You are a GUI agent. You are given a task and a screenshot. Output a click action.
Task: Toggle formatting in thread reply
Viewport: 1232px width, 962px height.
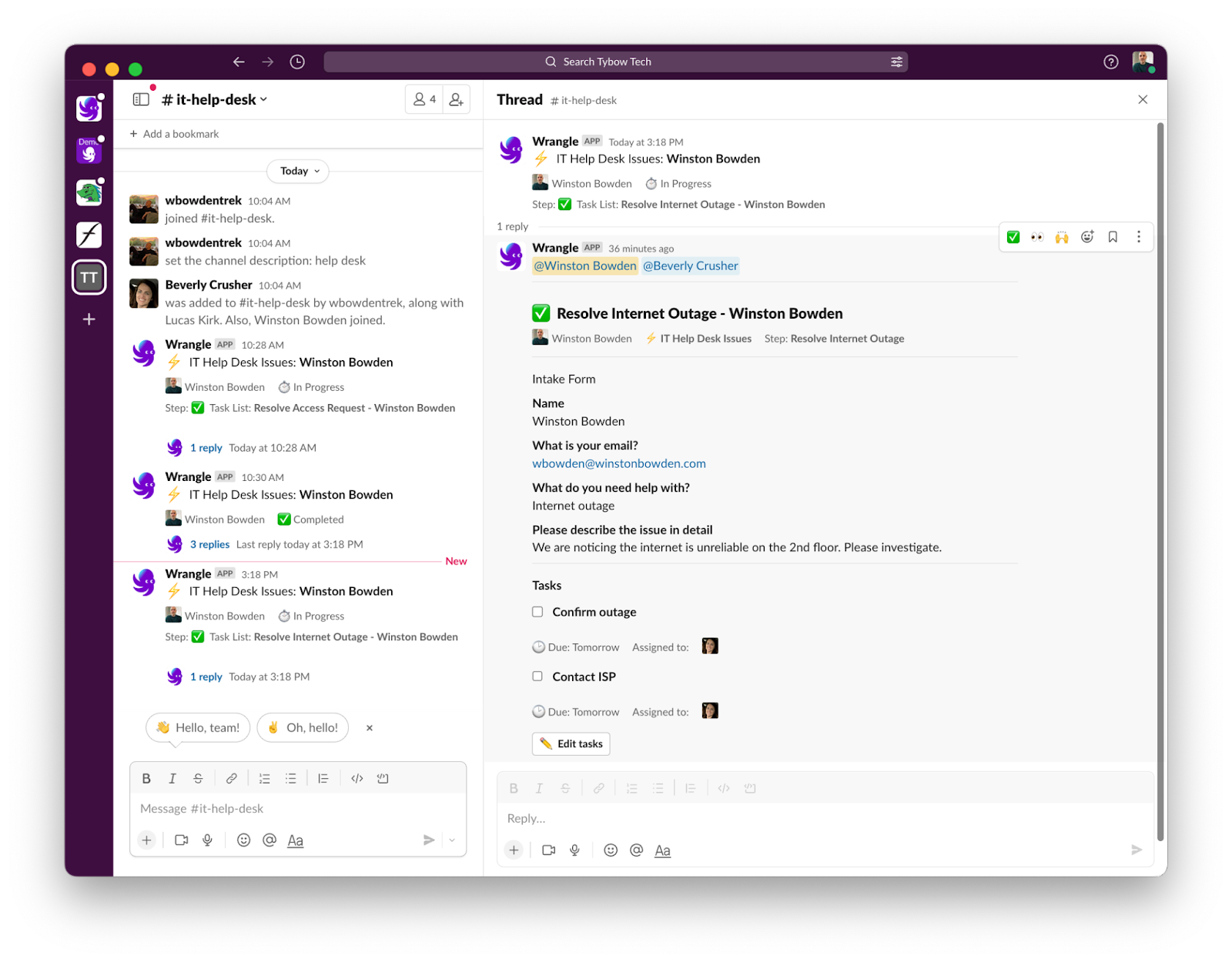tap(662, 850)
